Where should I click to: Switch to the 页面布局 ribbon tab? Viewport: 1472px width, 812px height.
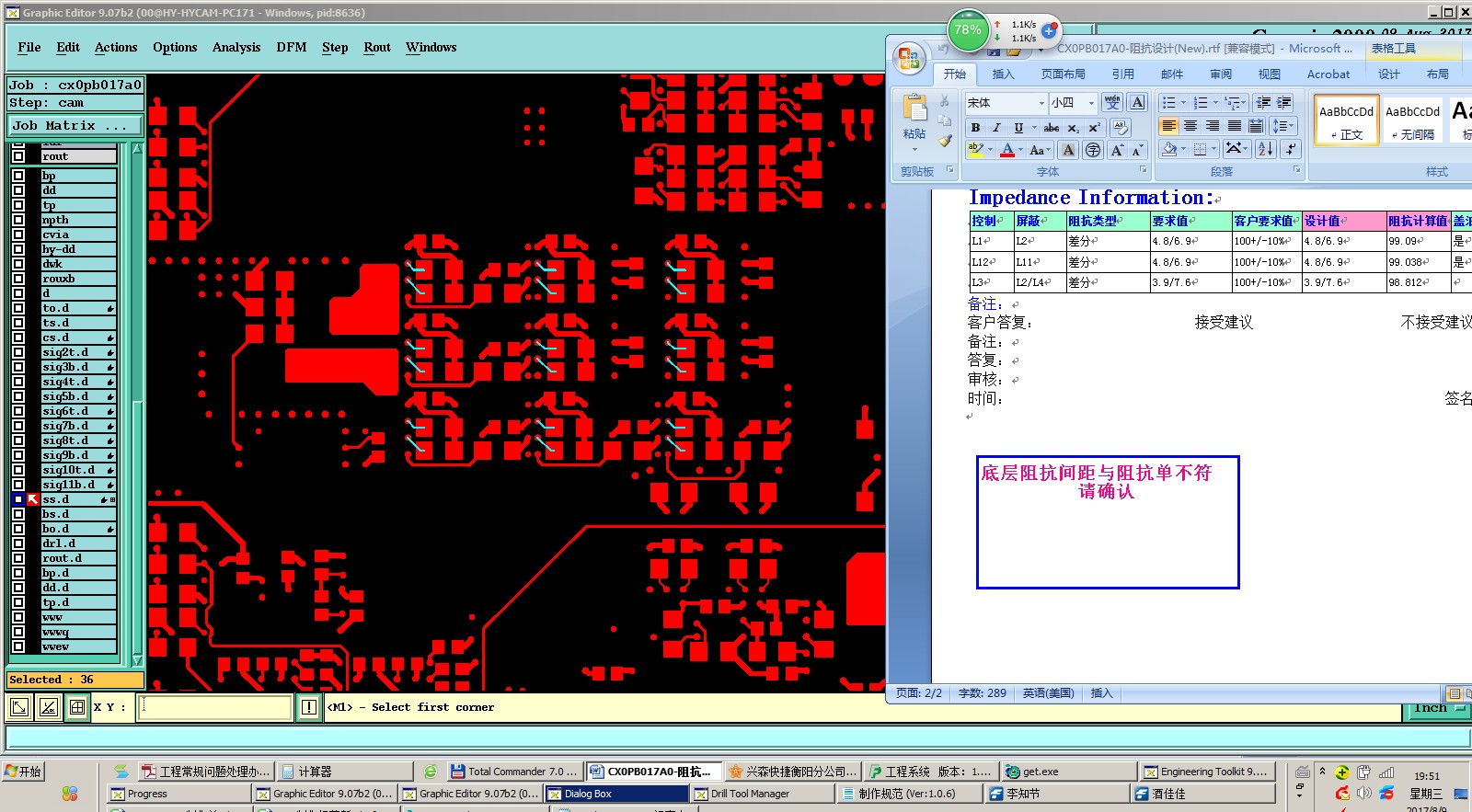pyautogui.click(x=1063, y=74)
